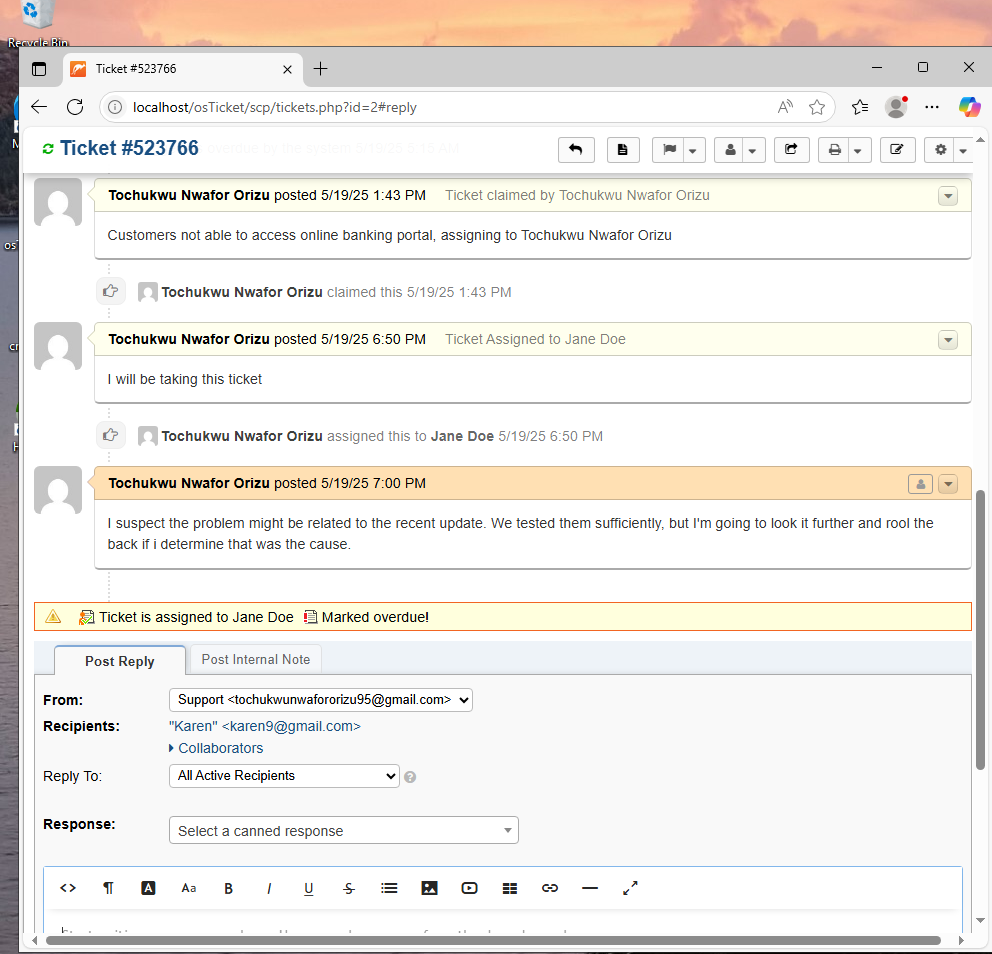Click Karen recipient email link
The width and height of the screenshot is (992, 954).
point(264,726)
